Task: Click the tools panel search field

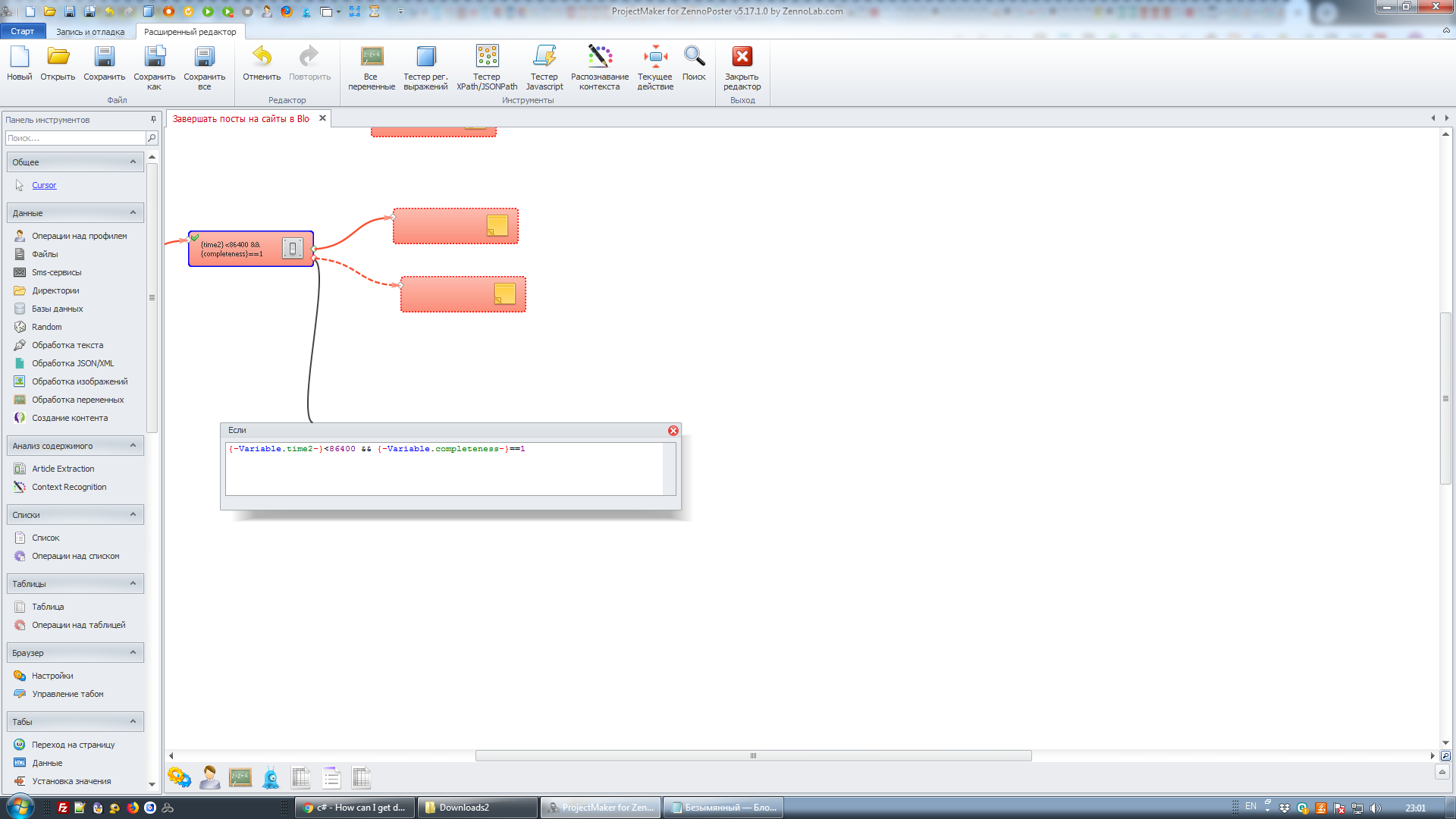Action: [74, 138]
